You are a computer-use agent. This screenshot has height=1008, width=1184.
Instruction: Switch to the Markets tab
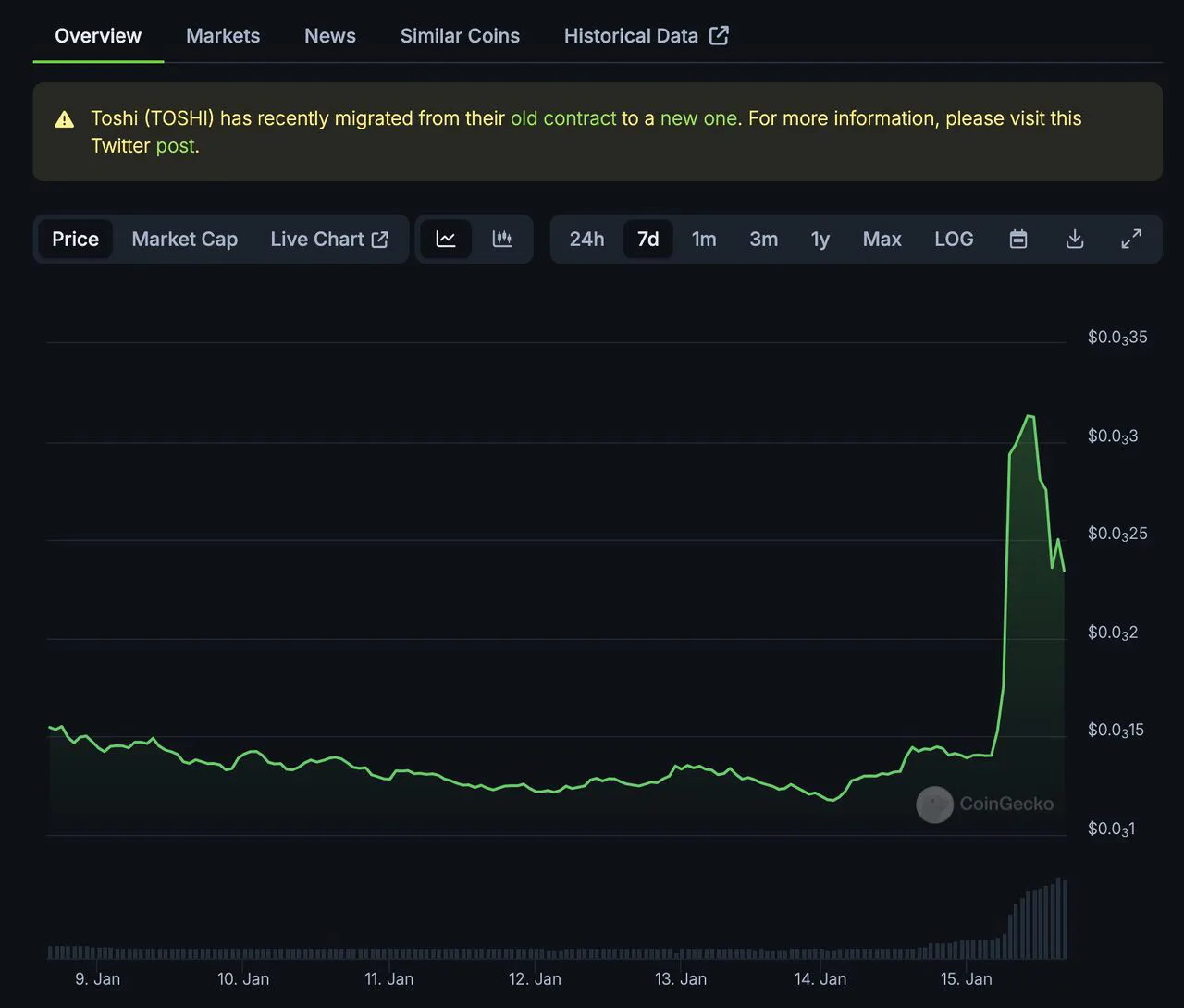[x=223, y=36]
